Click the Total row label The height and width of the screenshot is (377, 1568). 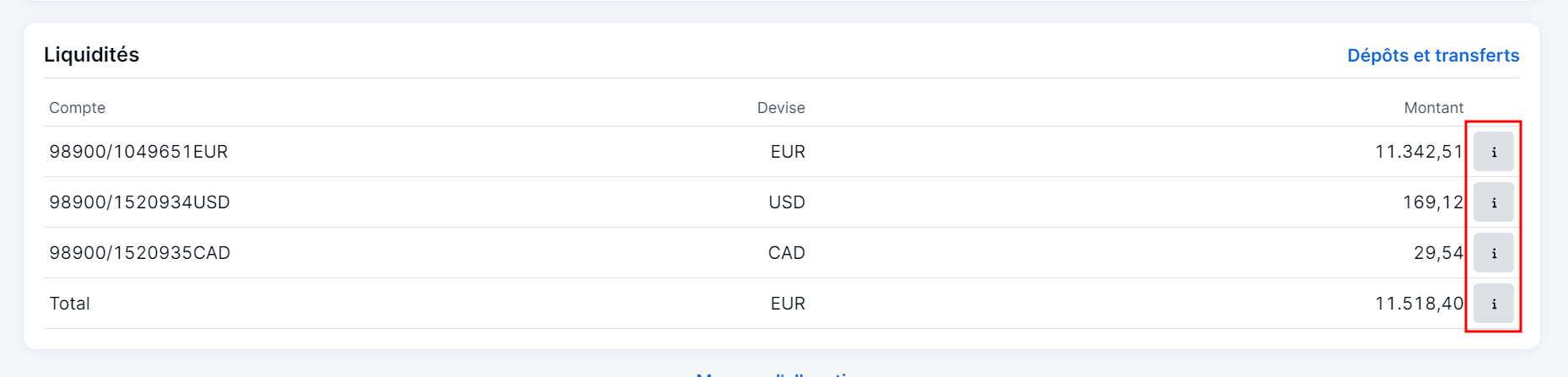69,304
